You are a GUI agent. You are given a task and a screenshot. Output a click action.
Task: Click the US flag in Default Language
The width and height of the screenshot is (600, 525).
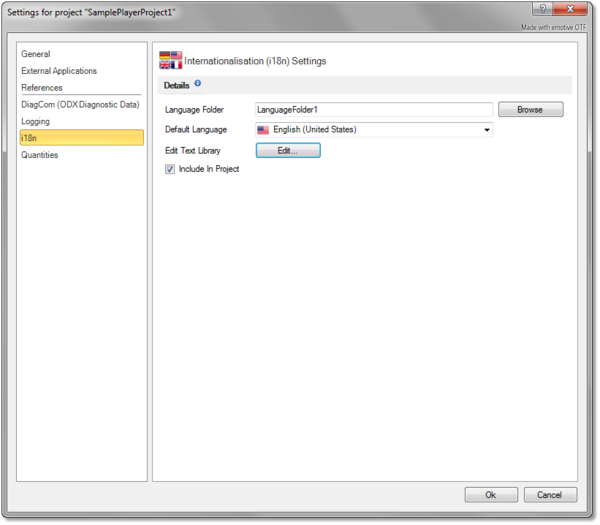(264, 130)
